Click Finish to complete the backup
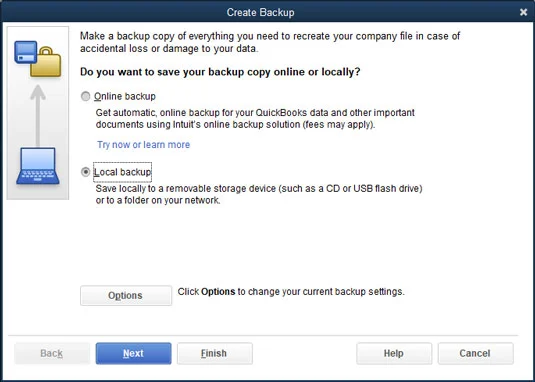The width and height of the screenshot is (535, 382). point(215,353)
